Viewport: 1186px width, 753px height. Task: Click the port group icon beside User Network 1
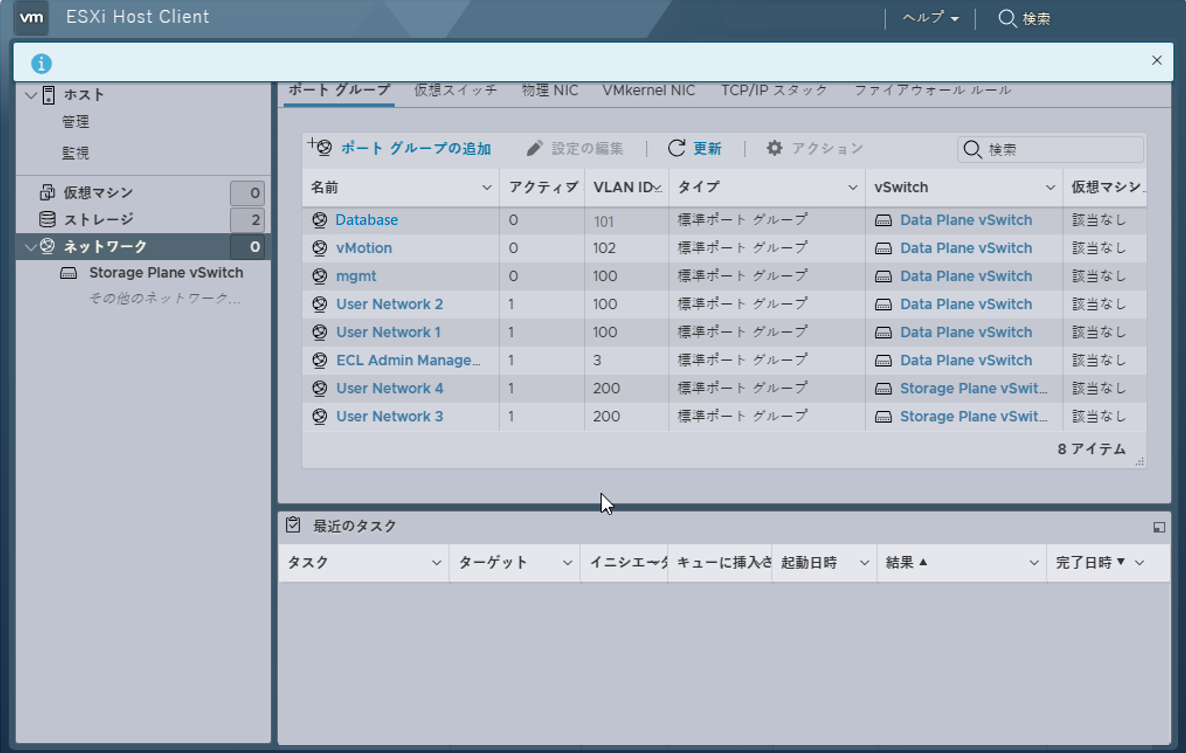point(319,332)
